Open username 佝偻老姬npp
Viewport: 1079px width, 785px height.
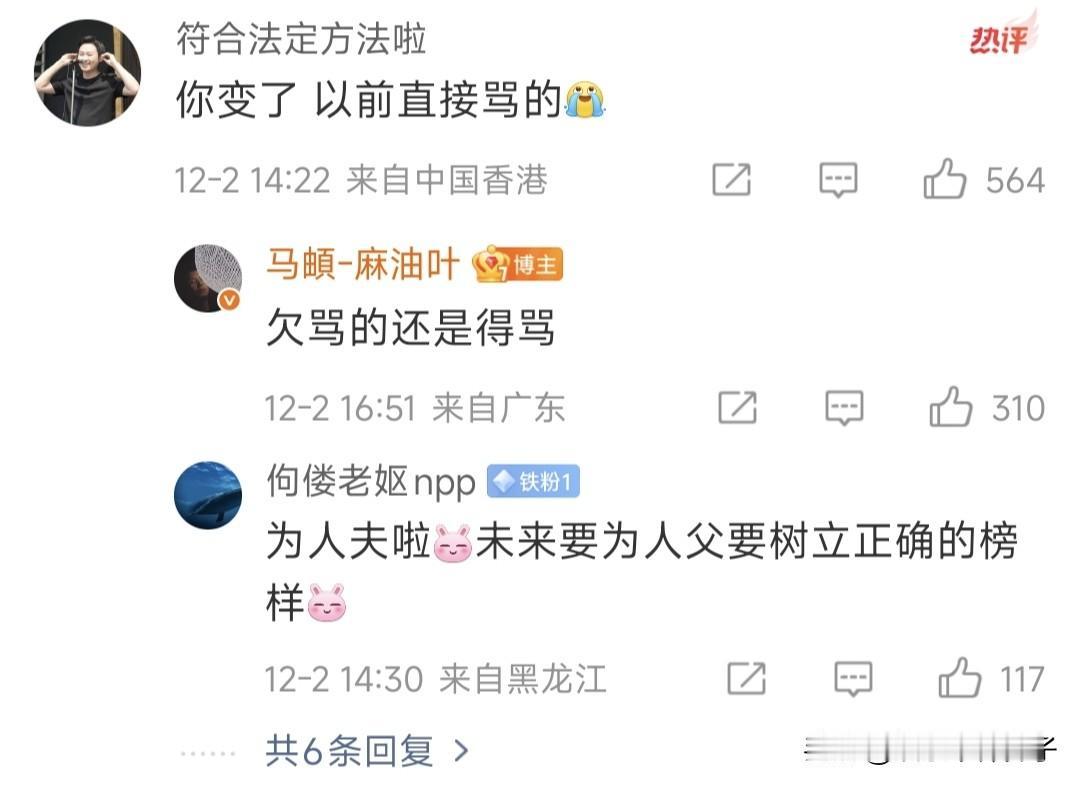click(370, 482)
